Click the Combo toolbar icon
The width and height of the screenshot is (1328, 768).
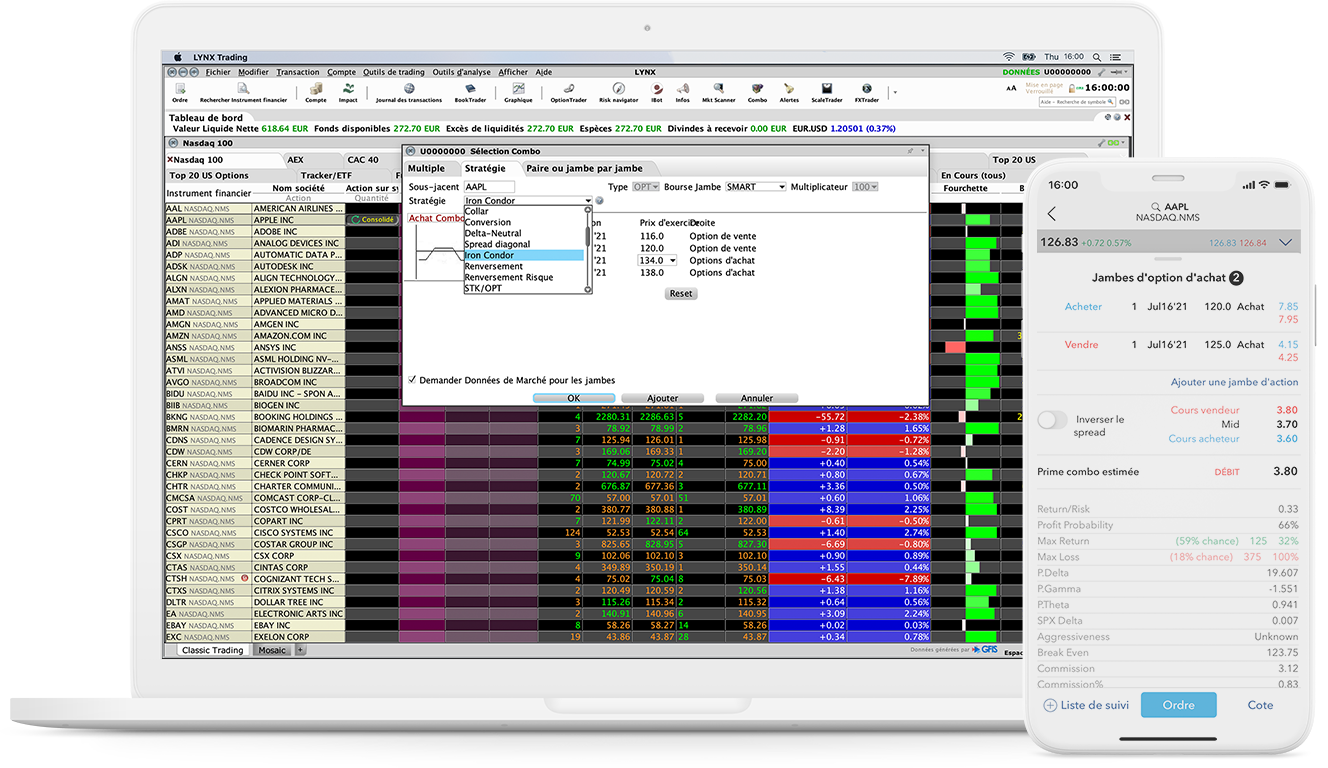[757, 92]
